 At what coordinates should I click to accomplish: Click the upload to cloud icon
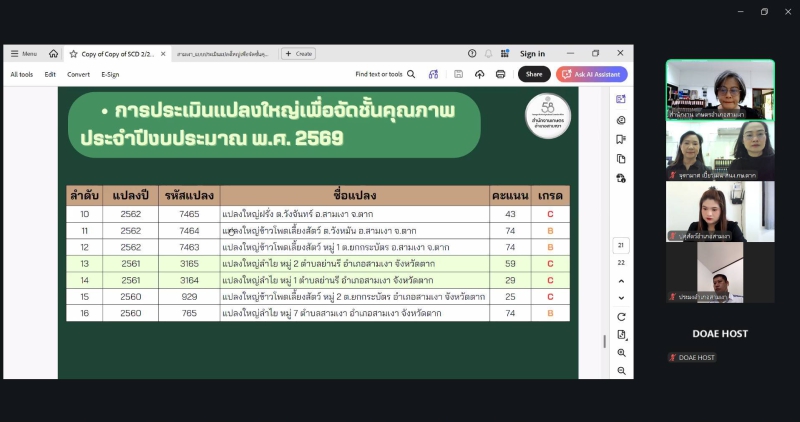coord(480,74)
